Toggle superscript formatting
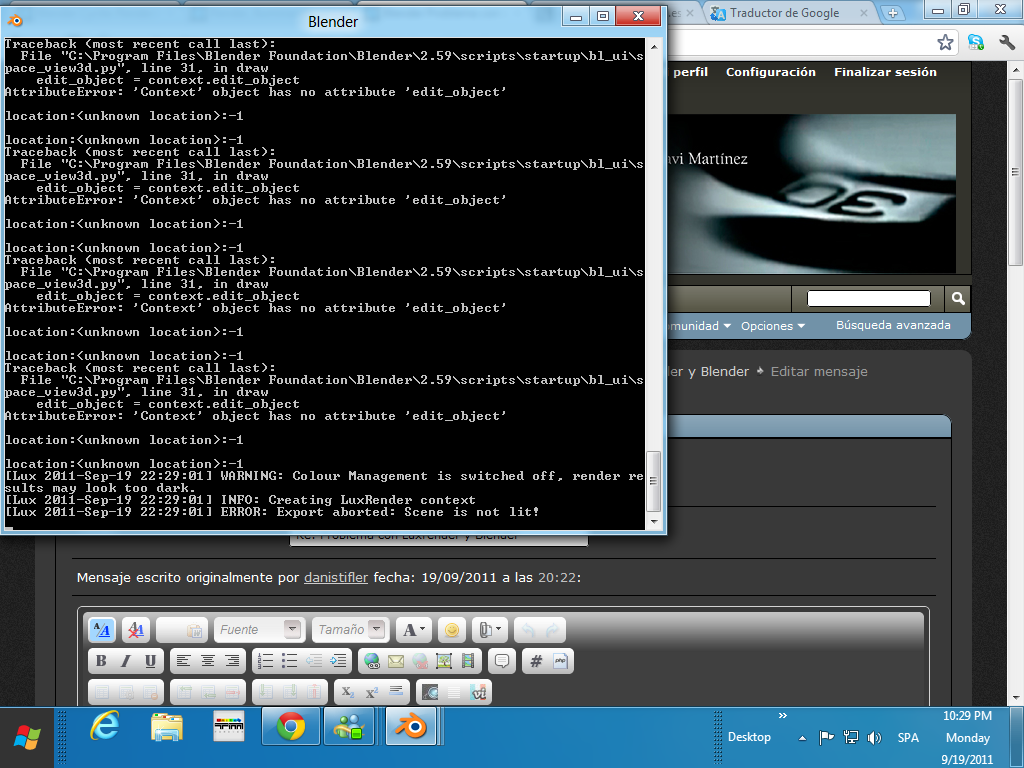This screenshot has height=768, width=1024. (x=372, y=692)
